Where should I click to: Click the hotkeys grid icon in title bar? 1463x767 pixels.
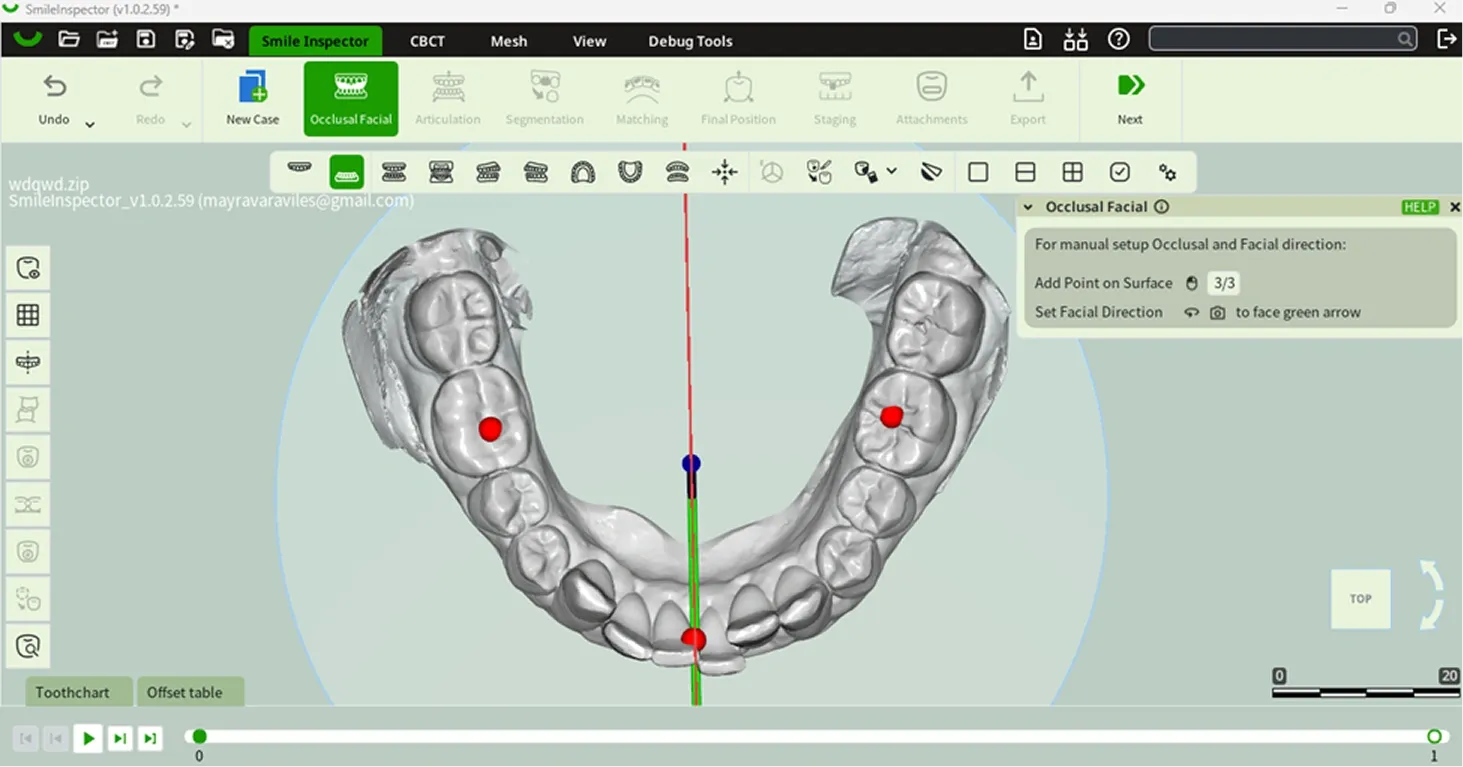pyautogui.click(x=1076, y=39)
